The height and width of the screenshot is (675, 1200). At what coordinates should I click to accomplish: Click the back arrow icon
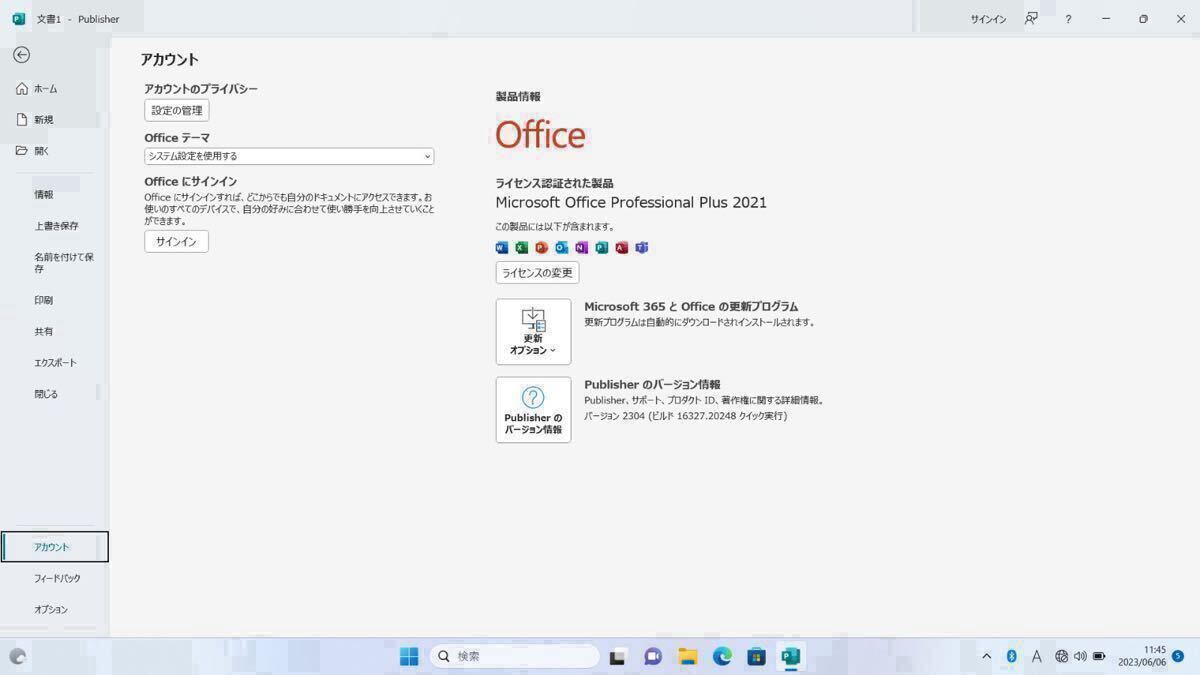click(x=21, y=55)
